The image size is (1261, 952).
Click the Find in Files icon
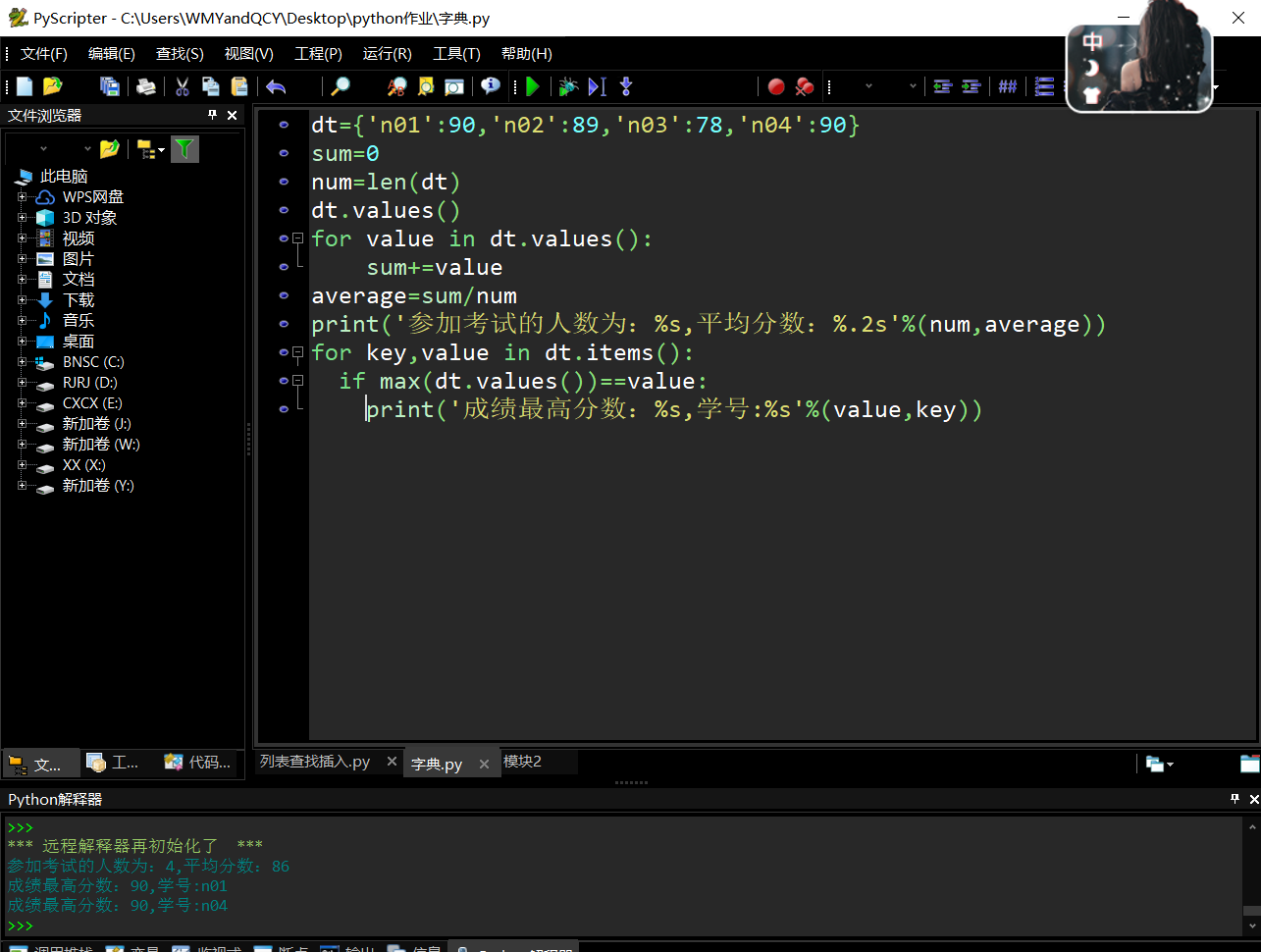(x=425, y=86)
